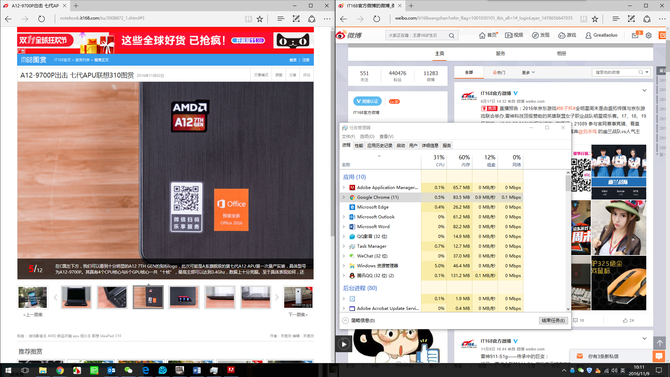Screen dimensions: 670x377
Task: Open the Weibo video (视频) section
Action: pos(514,35)
